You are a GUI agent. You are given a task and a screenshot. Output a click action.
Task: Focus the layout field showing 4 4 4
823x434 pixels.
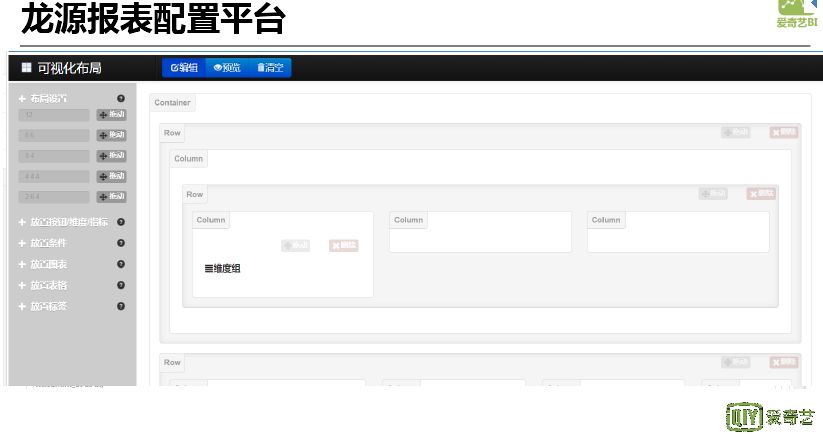tap(54, 176)
